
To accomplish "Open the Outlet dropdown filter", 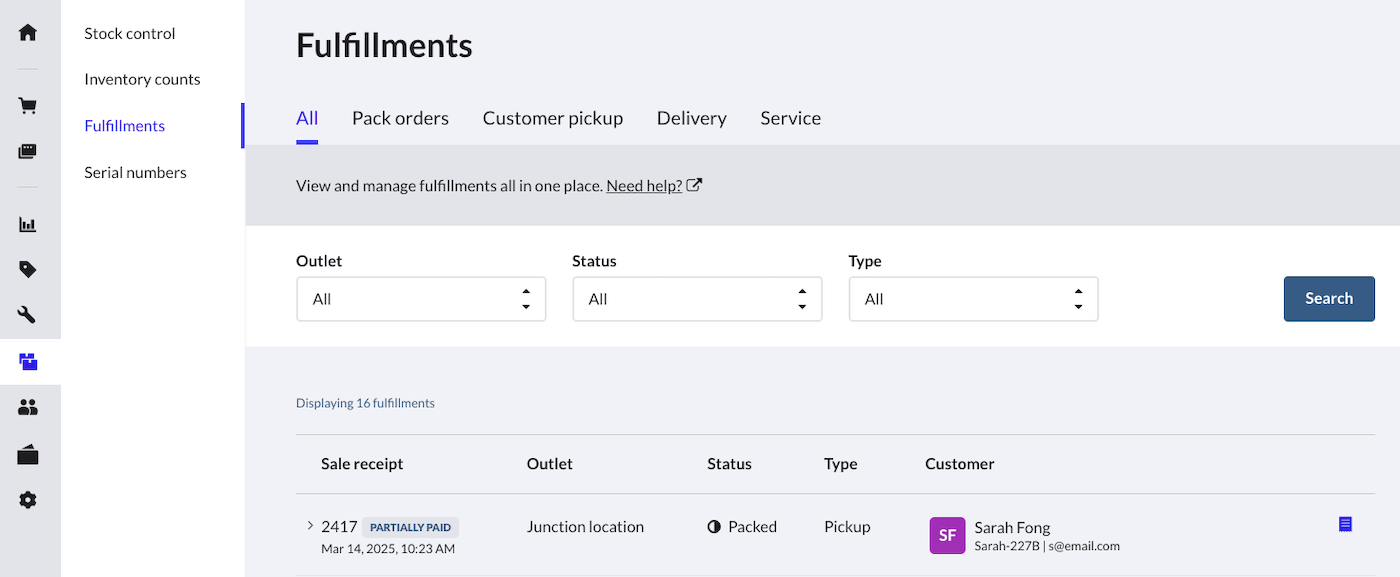I will coord(421,299).
